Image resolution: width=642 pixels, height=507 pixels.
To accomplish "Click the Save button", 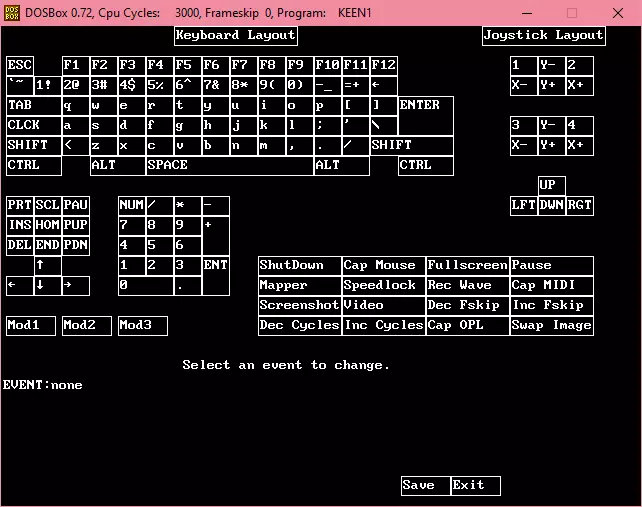I will (425, 486).
